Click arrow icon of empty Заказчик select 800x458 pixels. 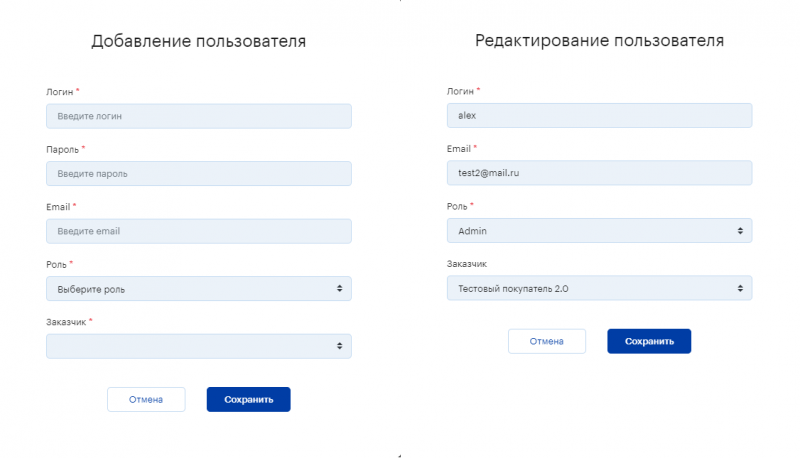point(339,346)
